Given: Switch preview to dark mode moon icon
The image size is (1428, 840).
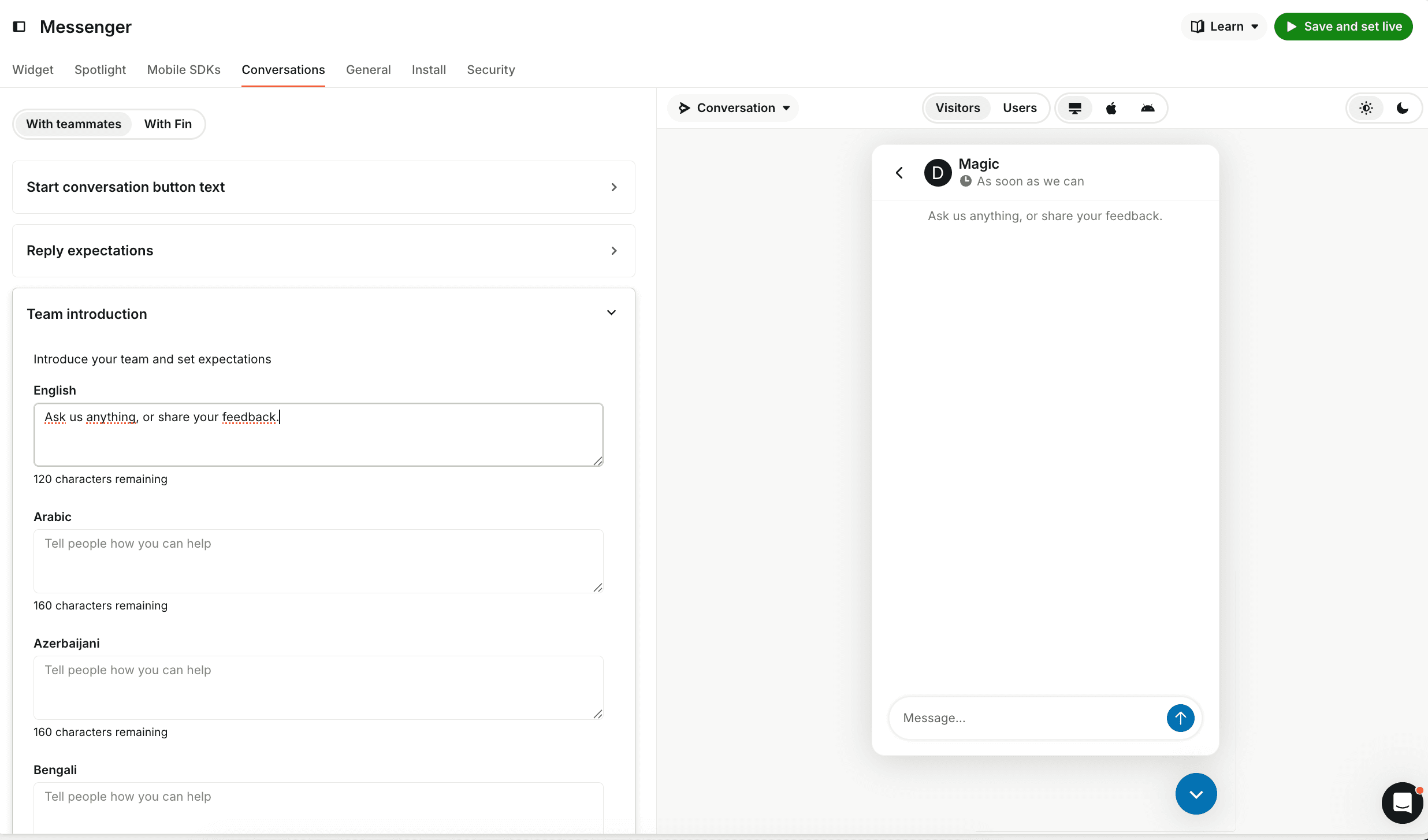Looking at the screenshot, I should (1403, 108).
